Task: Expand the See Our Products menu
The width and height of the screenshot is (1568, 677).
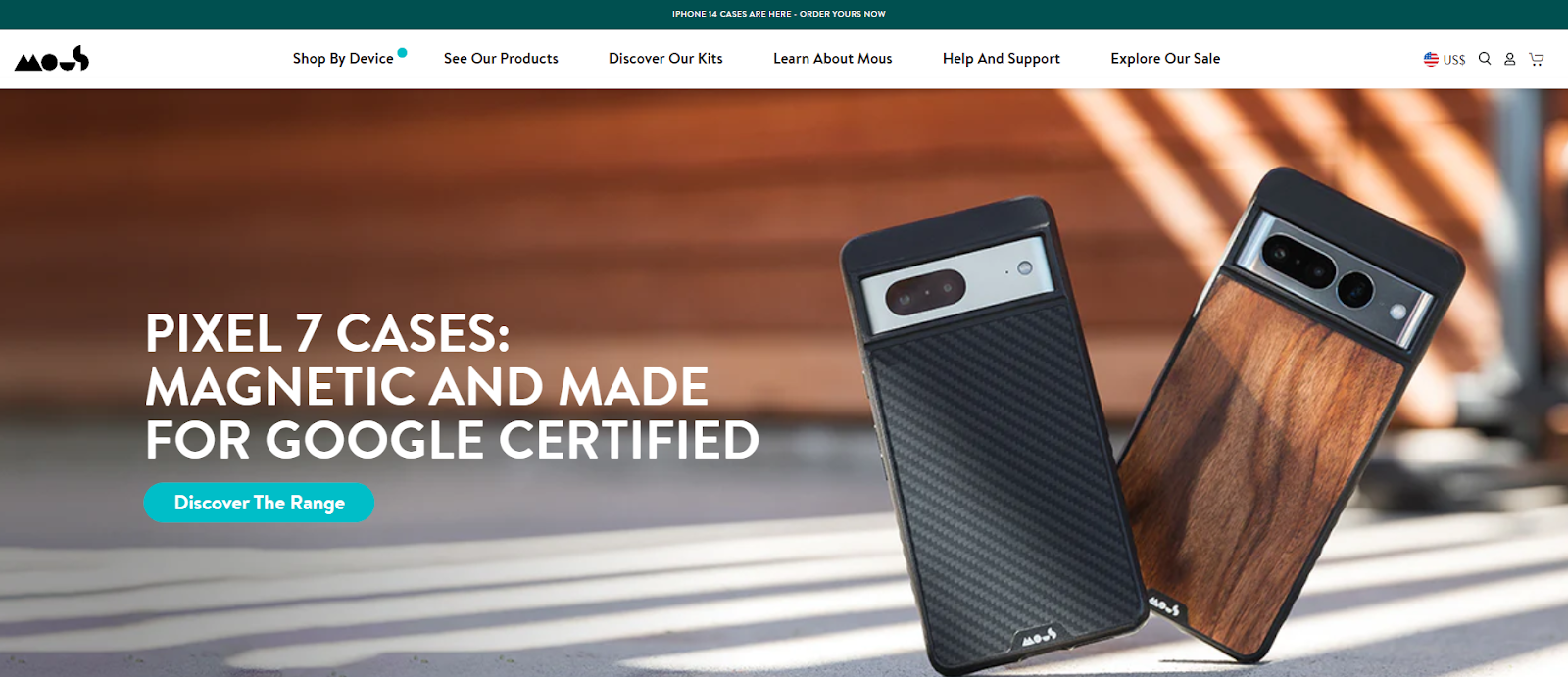Action: click(x=501, y=59)
